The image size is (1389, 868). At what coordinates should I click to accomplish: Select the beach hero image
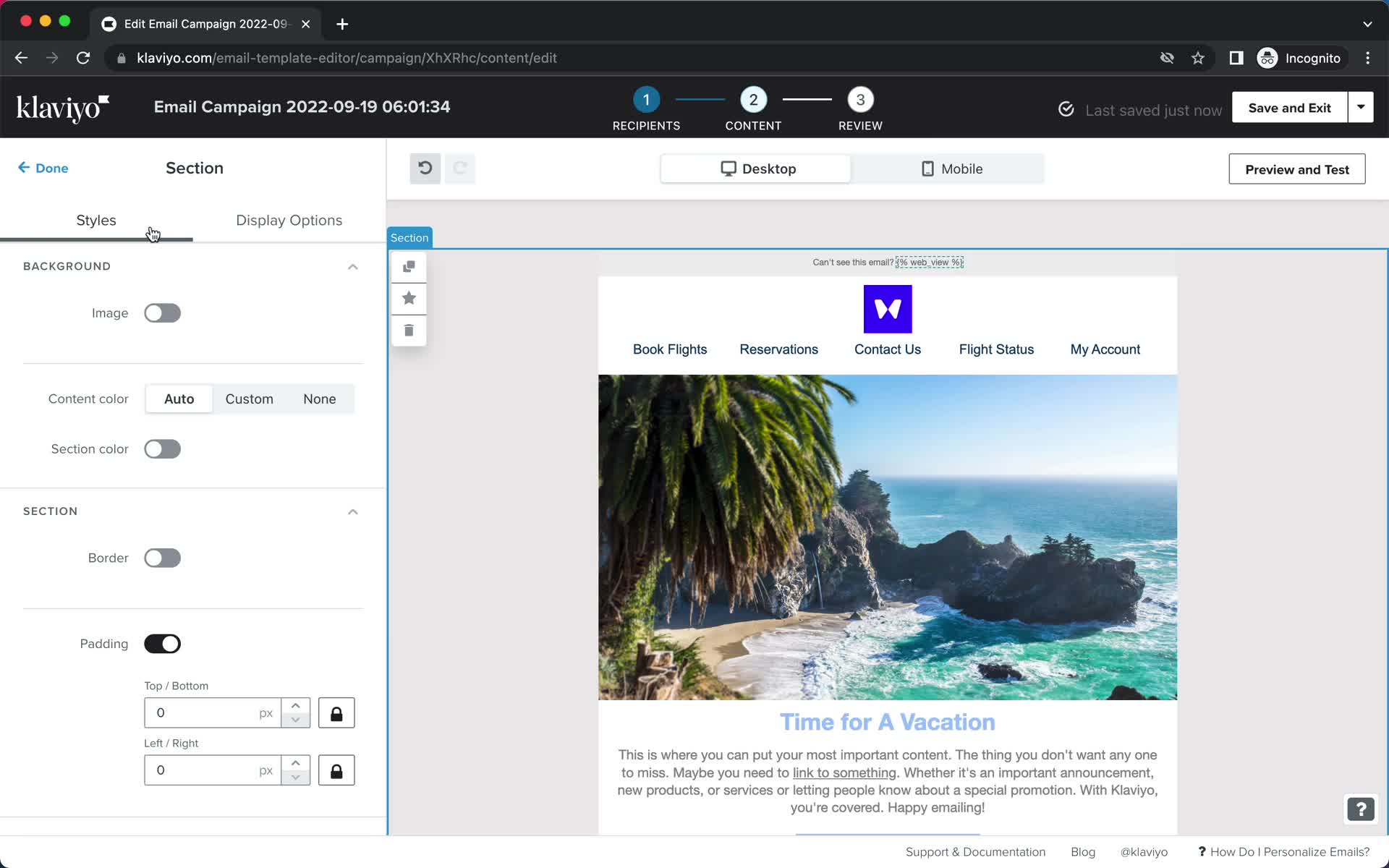[888, 537]
